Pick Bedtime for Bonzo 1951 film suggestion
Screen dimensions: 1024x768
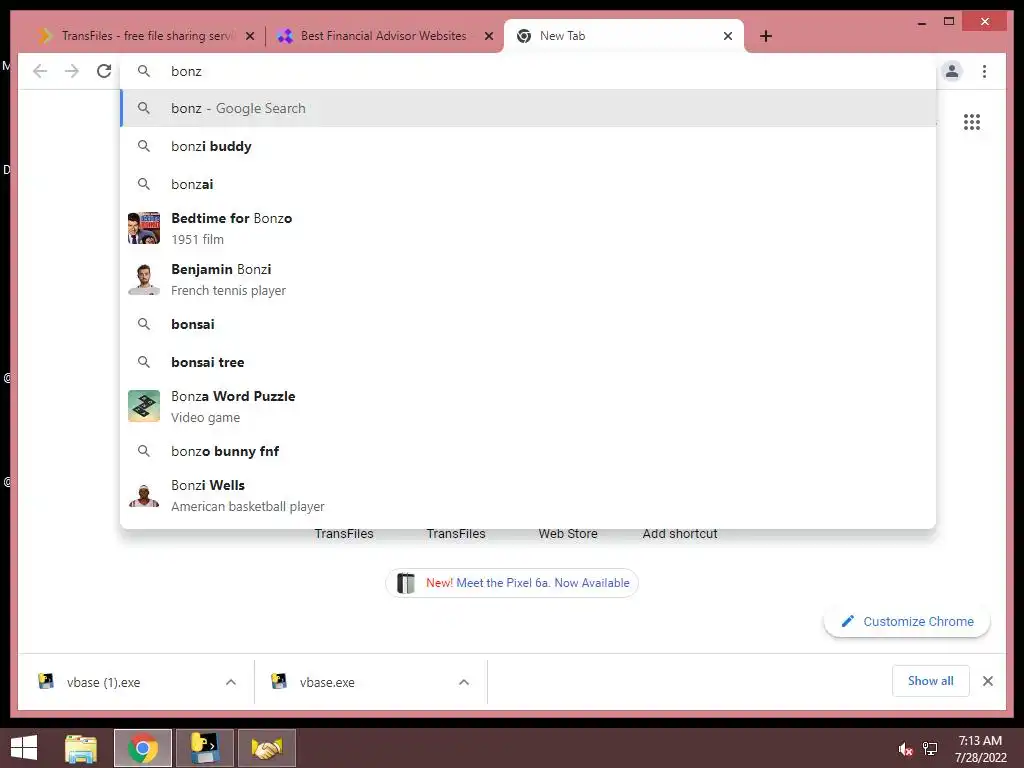point(528,229)
